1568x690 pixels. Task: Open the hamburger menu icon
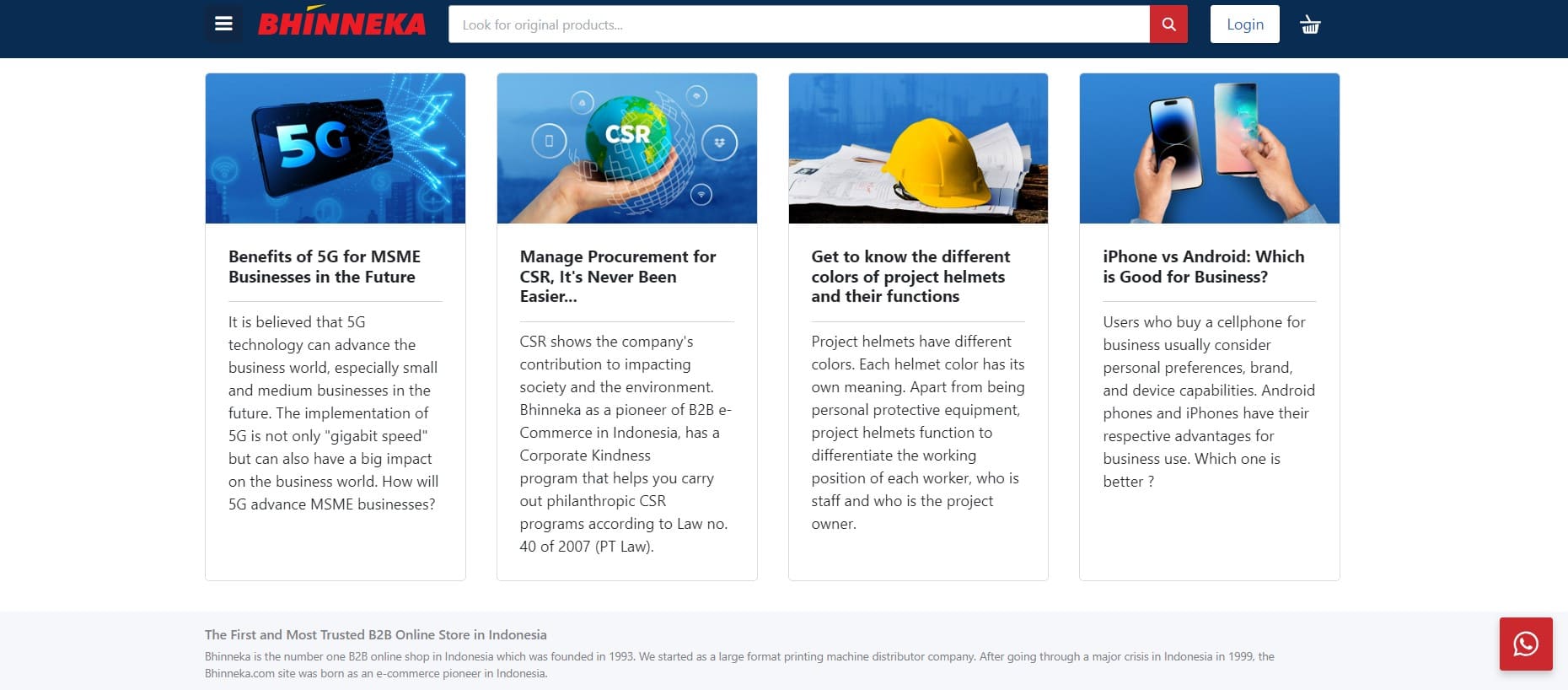(223, 24)
